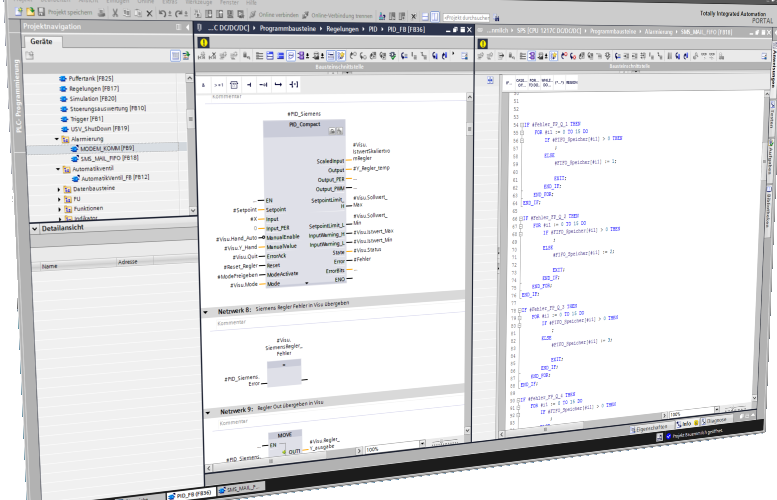Select AutomatikVentil_FB [FB12] block

pyautogui.click(x=111, y=177)
